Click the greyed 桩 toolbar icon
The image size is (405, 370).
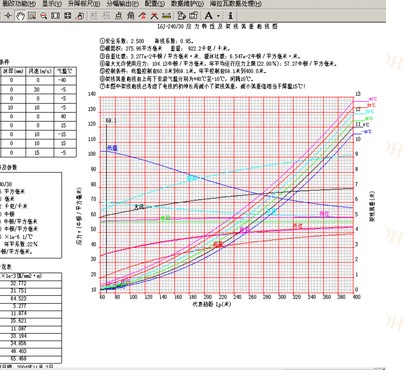[x=94, y=15]
